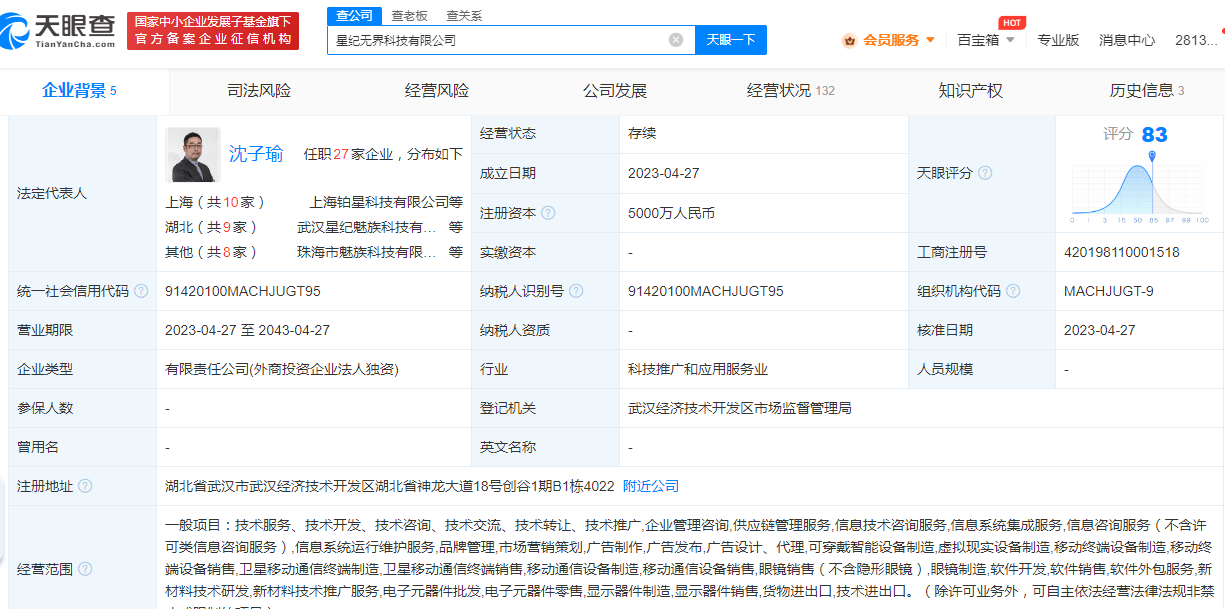Click help icon beside 统一社会信用代码
The image size is (1225, 609).
142,291
